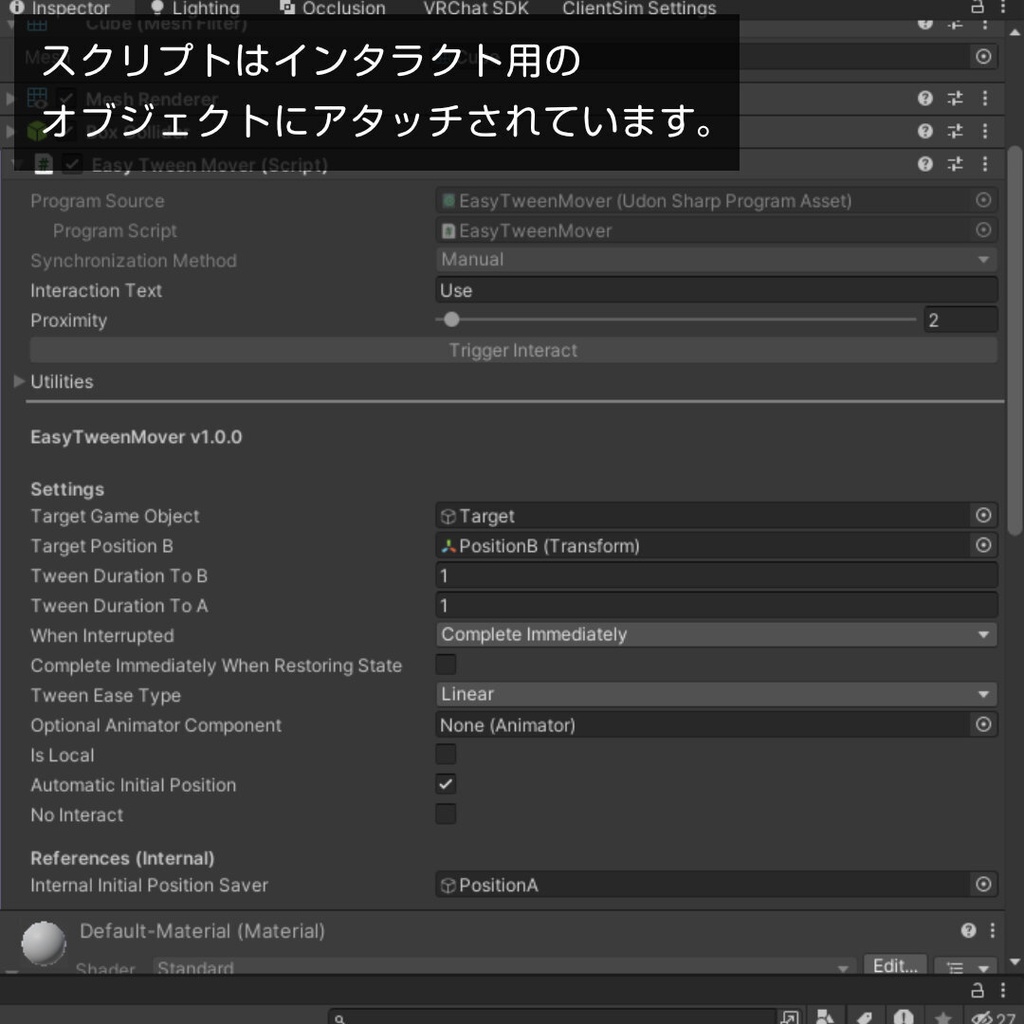Toggle hidden packages visibility icon showing 27
The width and height of the screenshot is (1024, 1024).
[x=993, y=1017]
